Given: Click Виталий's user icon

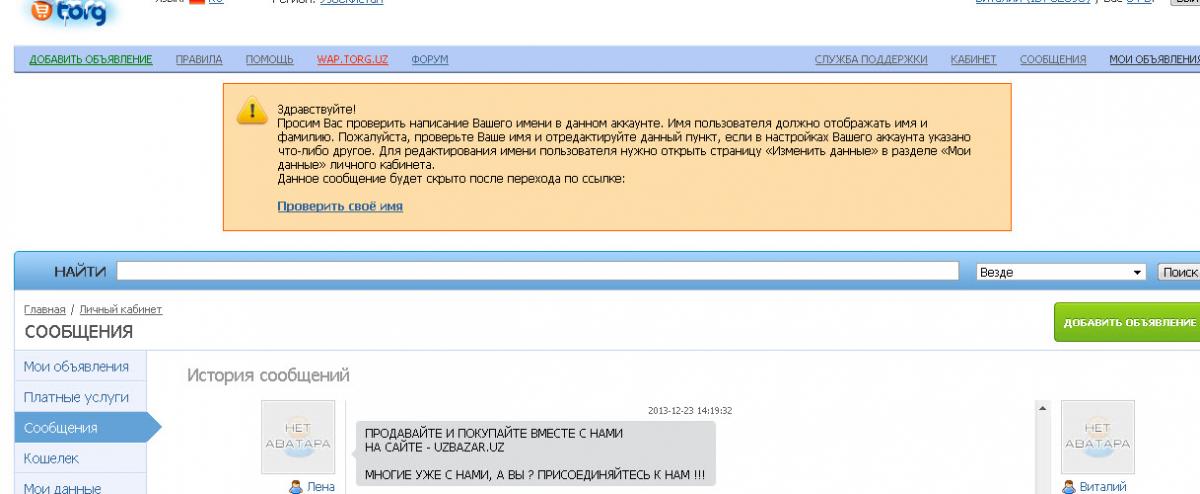Looking at the screenshot, I should click(1068, 487).
